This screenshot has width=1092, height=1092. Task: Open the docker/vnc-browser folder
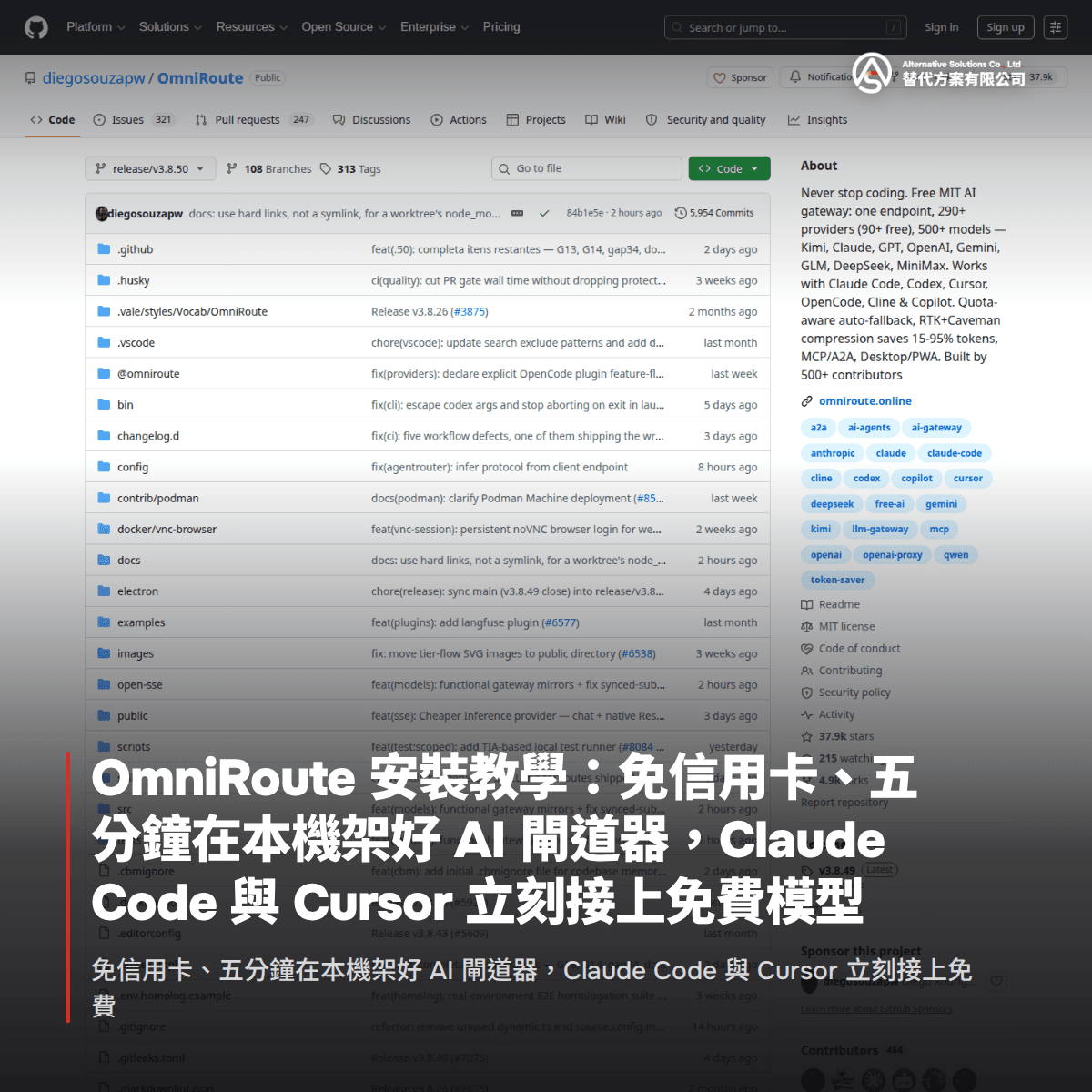(x=167, y=530)
